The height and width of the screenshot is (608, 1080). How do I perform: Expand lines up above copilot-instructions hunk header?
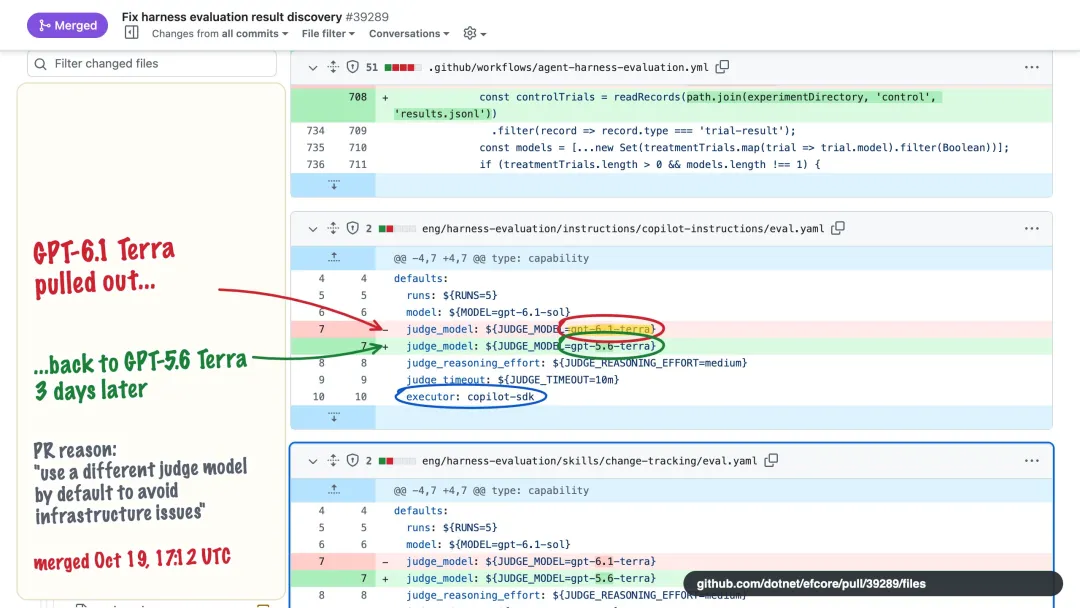tap(333, 258)
